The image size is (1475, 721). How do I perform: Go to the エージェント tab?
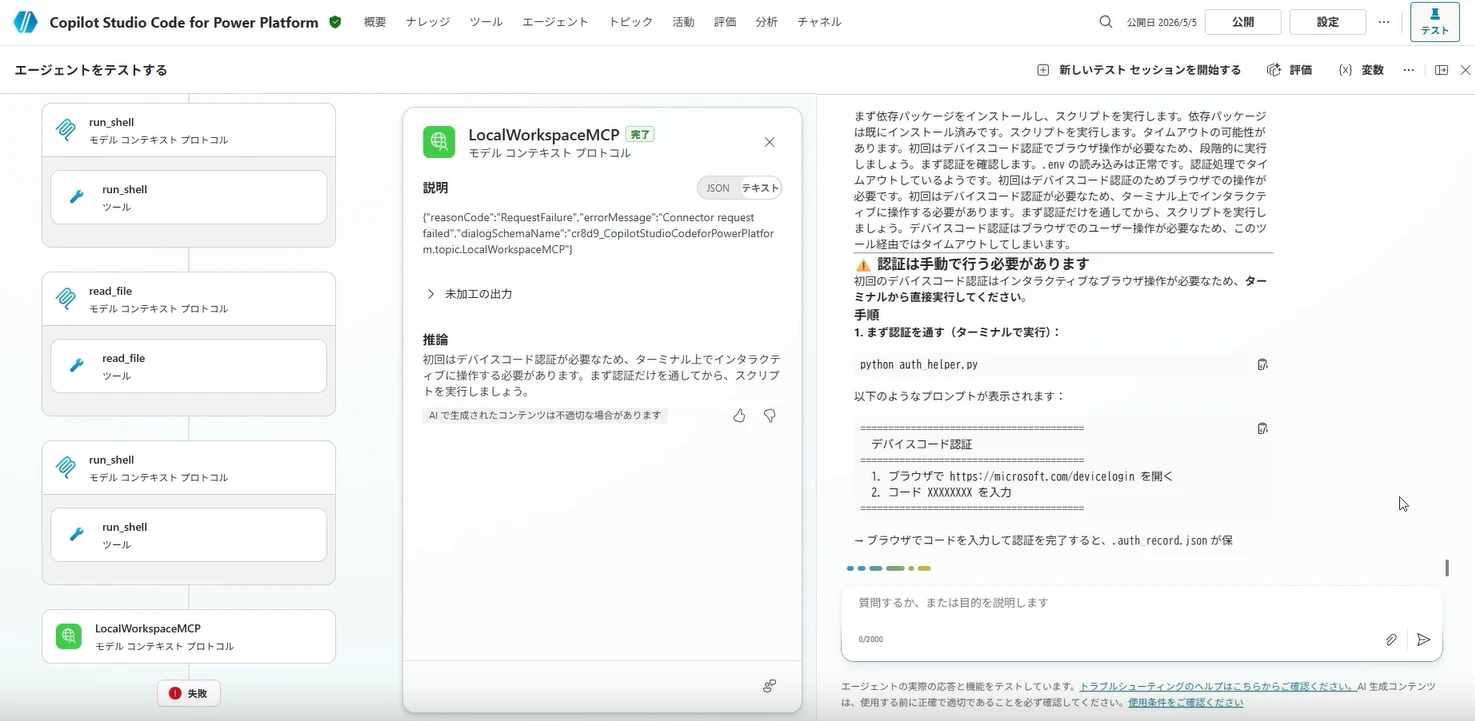[555, 22]
